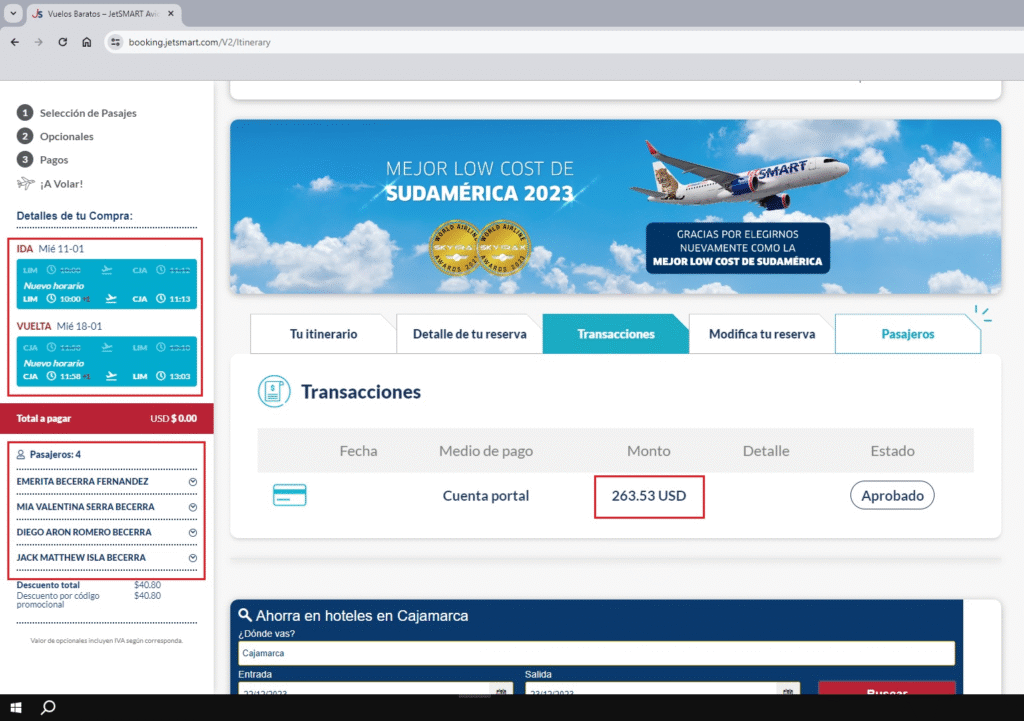This screenshot has width=1024, height=721.
Task: Click the Medio de pago header
Action: [486, 451]
